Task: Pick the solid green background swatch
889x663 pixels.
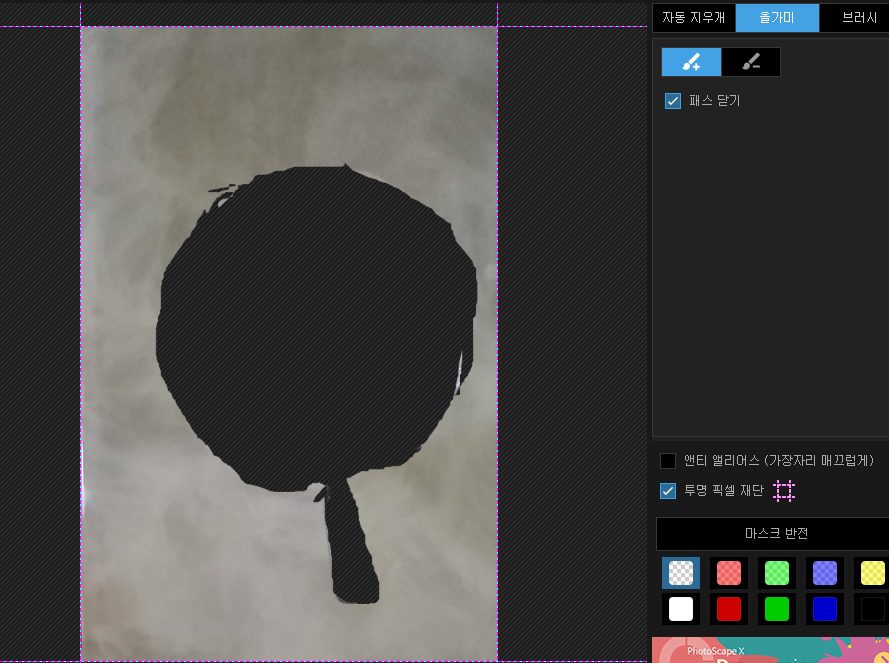Action: tap(777, 609)
